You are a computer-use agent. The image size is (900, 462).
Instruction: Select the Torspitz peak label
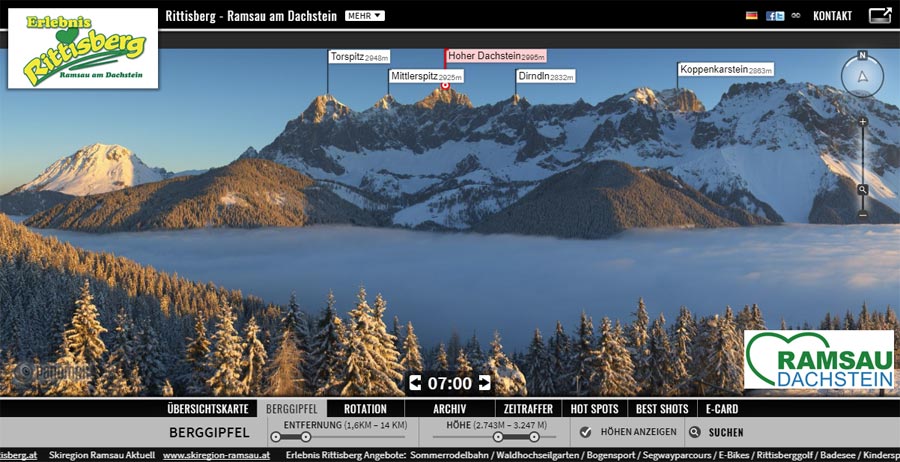(x=359, y=57)
